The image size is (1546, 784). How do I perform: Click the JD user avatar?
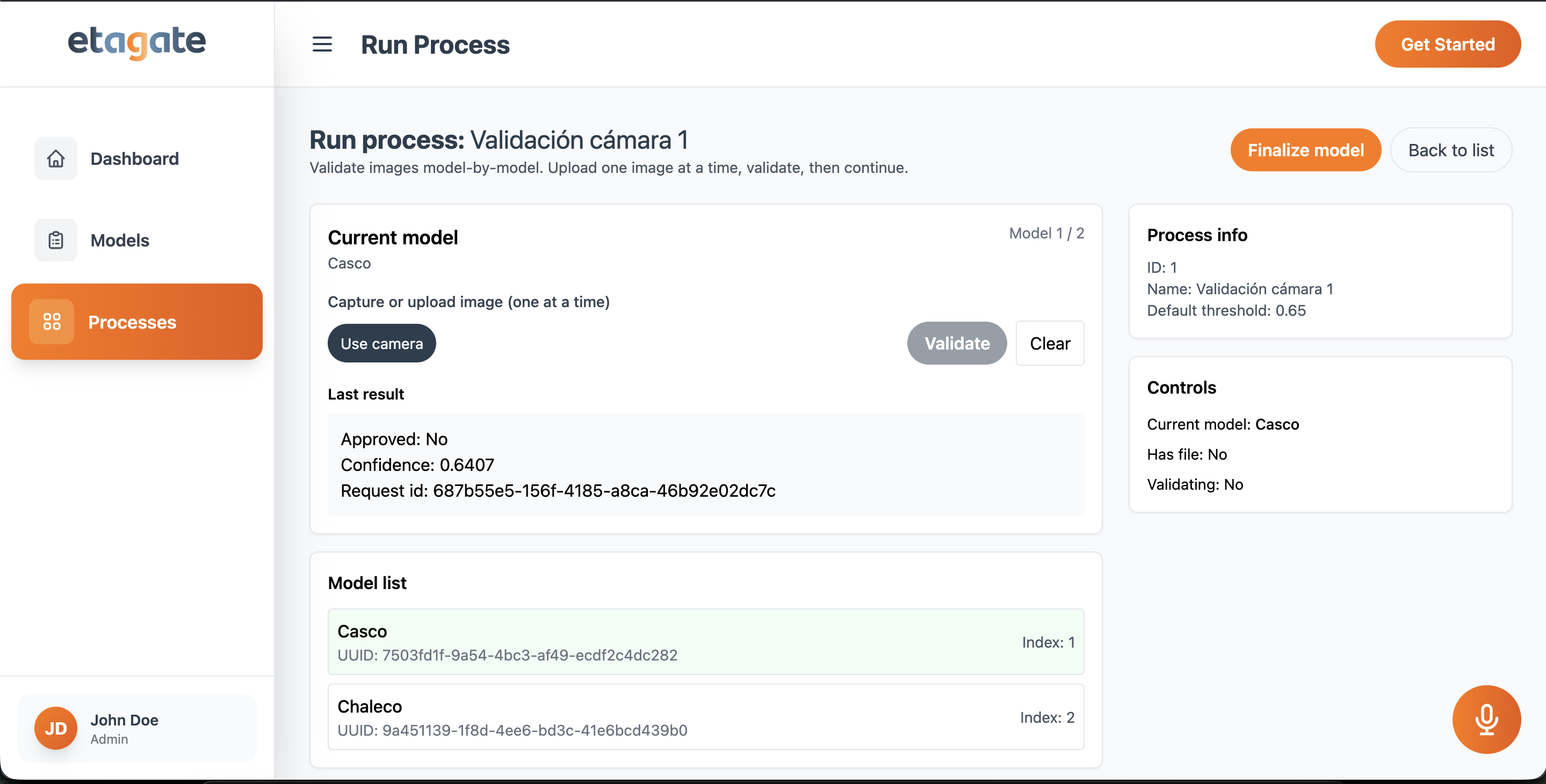point(56,728)
